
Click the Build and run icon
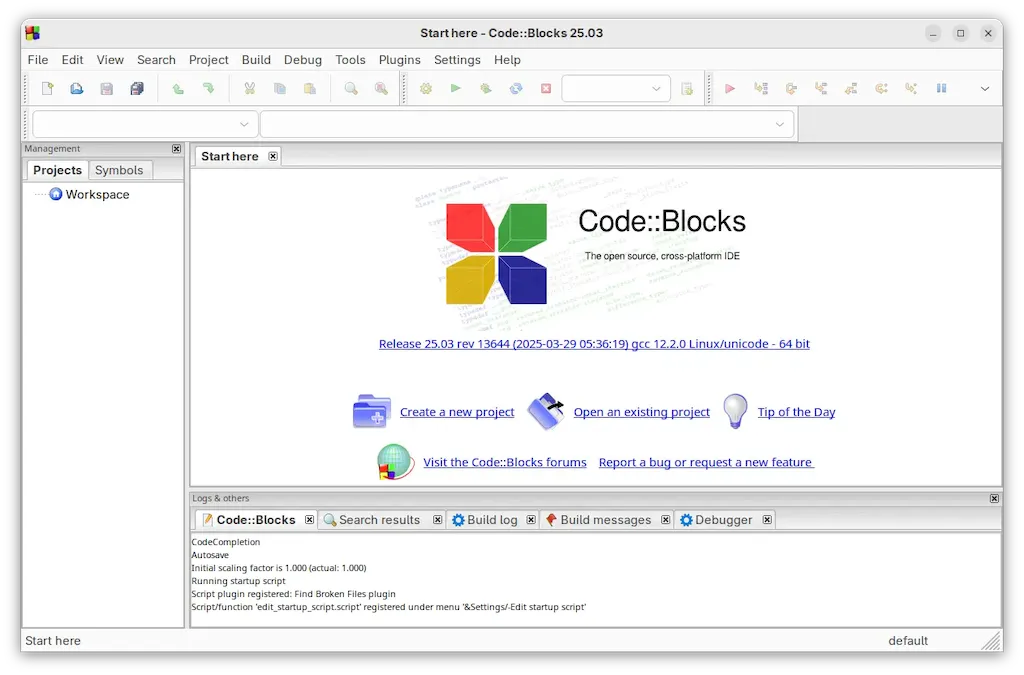point(486,88)
